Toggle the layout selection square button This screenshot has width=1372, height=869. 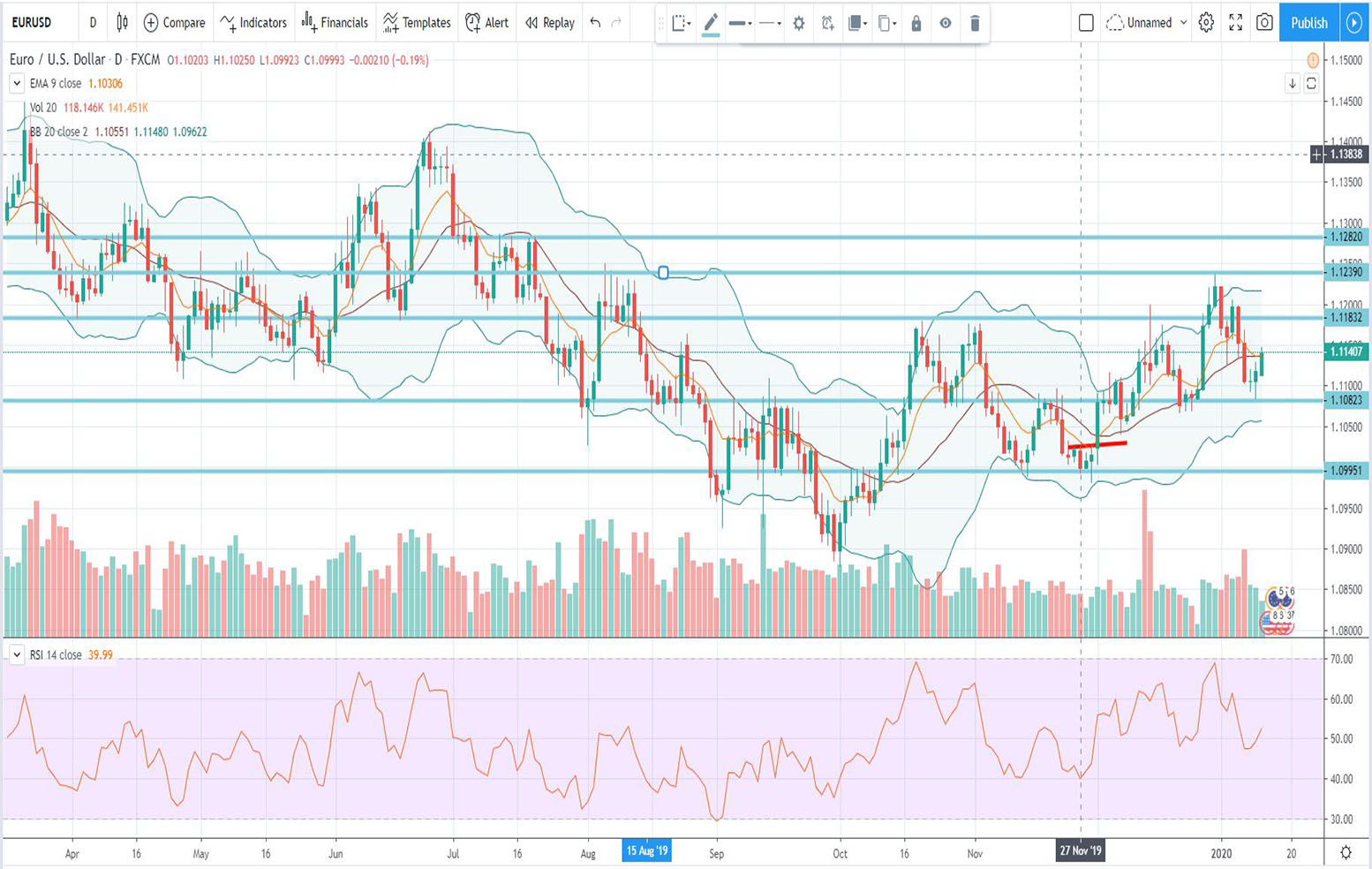click(x=1086, y=23)
